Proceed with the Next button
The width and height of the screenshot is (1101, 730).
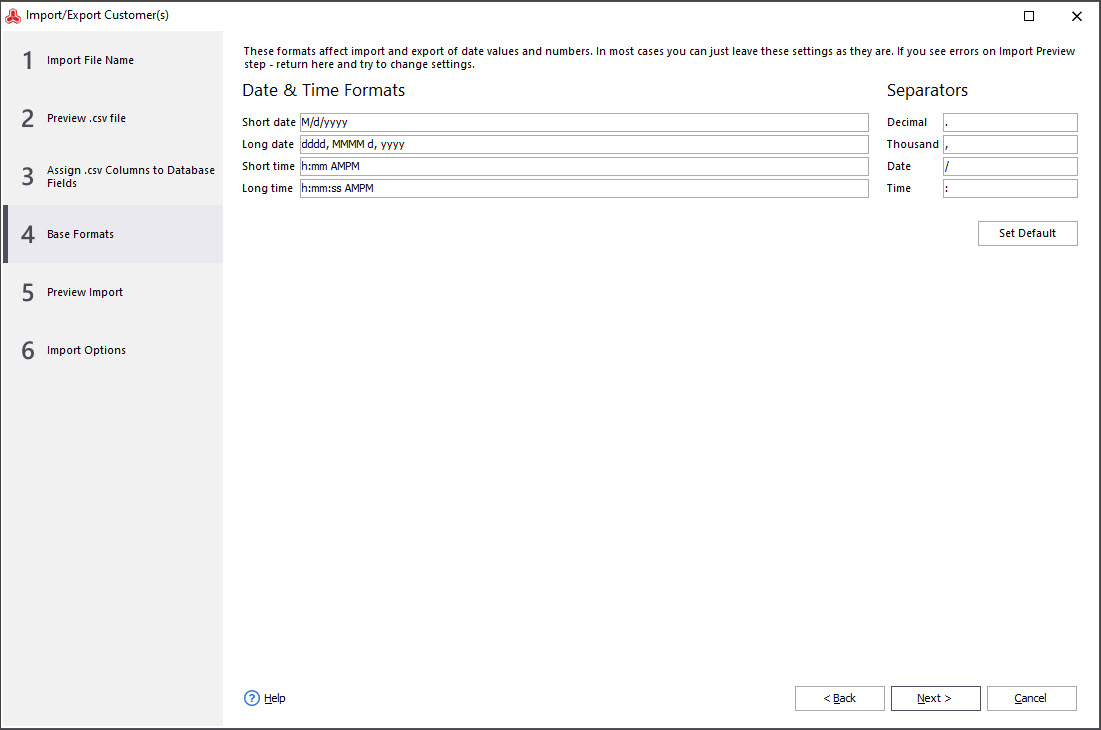935,698
